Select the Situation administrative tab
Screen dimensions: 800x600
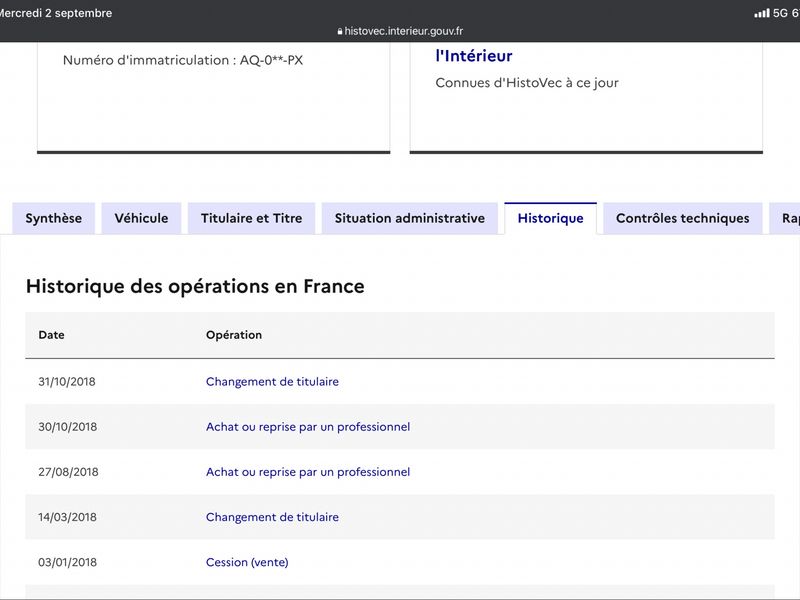pos(410,218)
